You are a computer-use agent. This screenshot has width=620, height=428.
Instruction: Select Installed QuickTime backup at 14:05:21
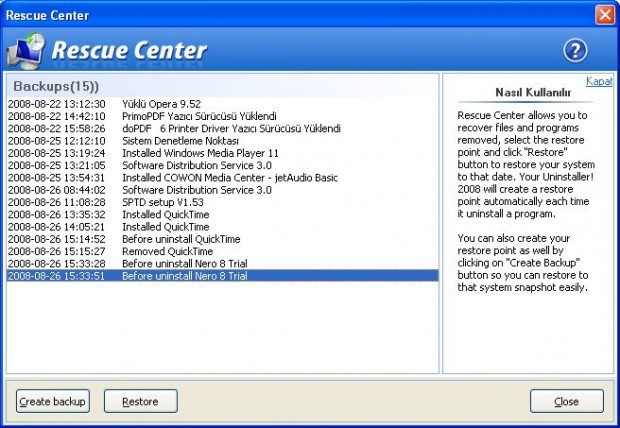click(x=223, y=227)
